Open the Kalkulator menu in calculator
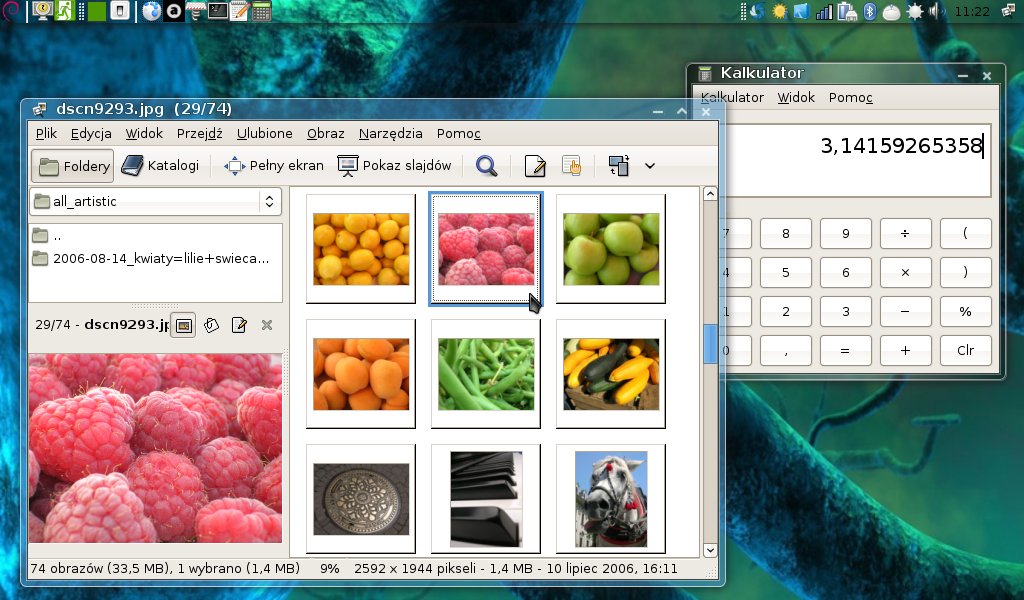1024x600 pixels. click(731, 98)
